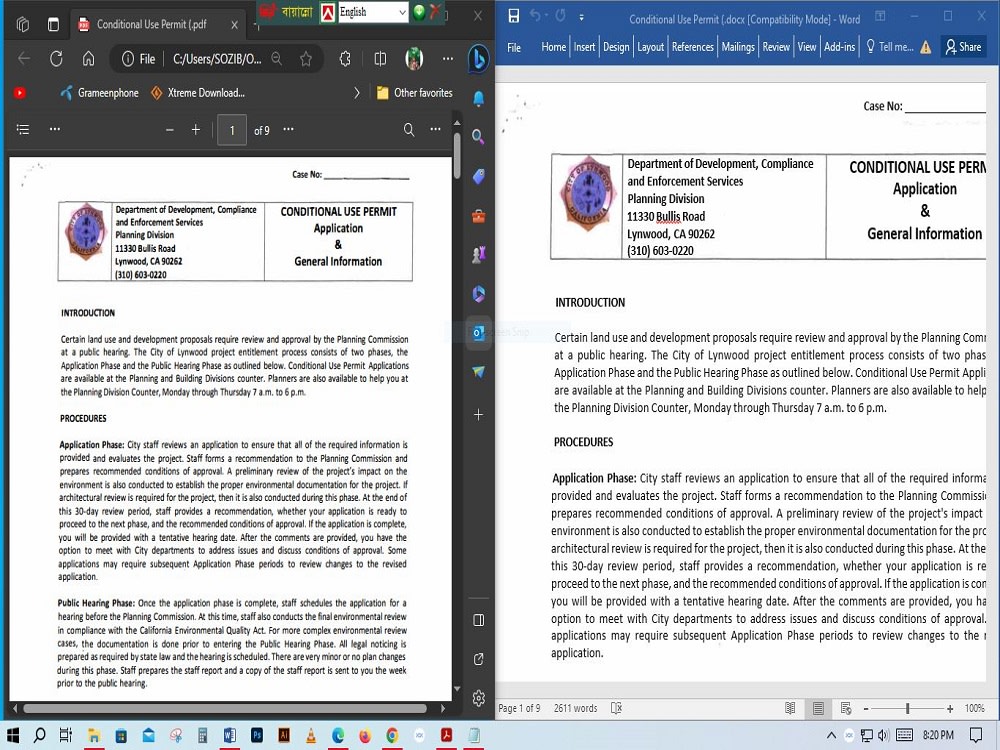Open the Windows Start menu

[12, 735]
